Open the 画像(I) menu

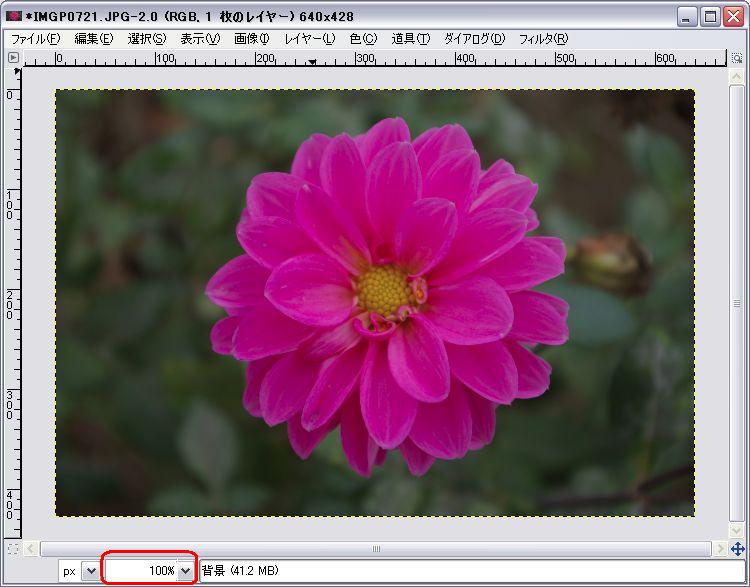252,39
